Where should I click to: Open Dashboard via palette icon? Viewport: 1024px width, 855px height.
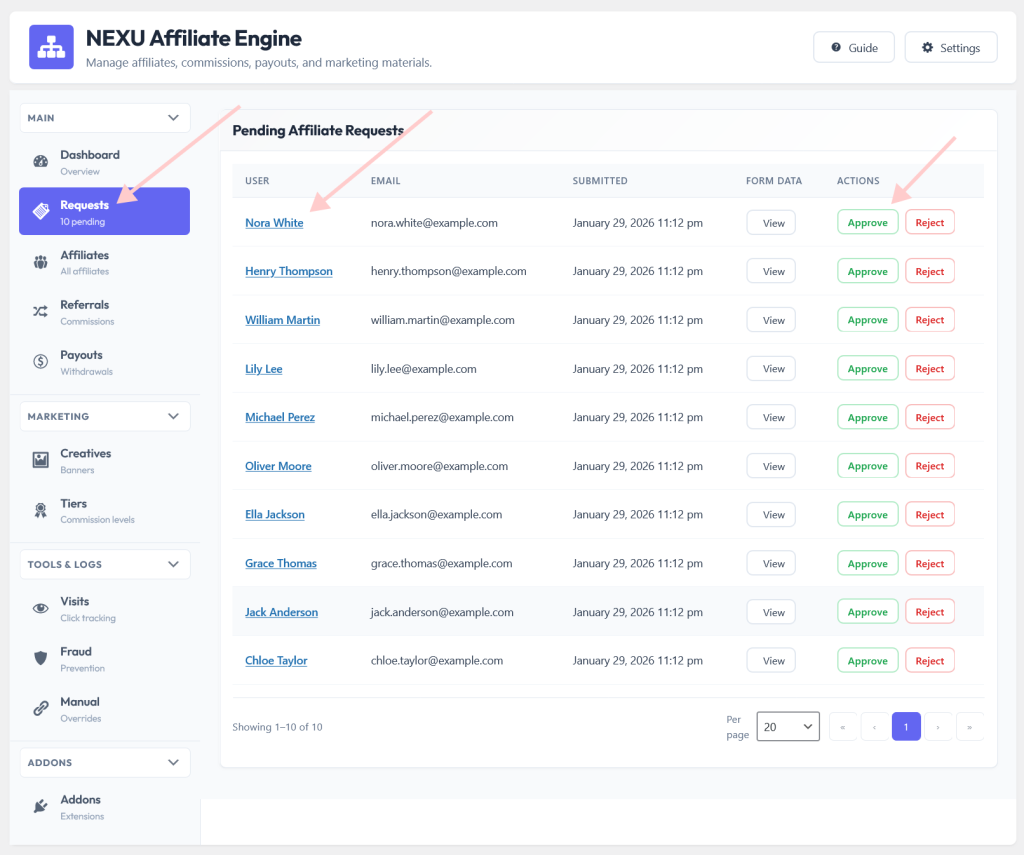pyautogui.click(x=40, y=161)
